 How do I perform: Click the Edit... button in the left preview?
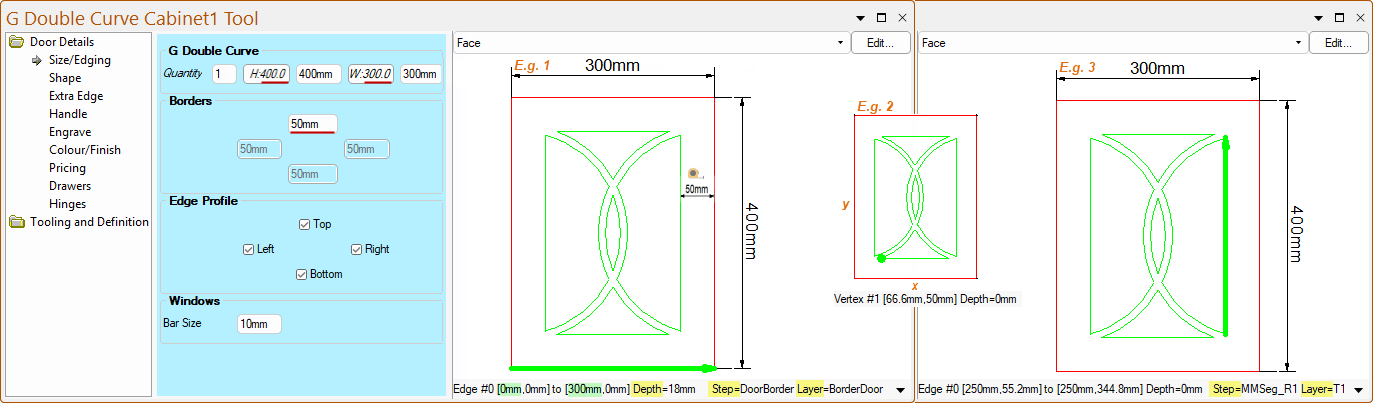click(x=880, y=43)
